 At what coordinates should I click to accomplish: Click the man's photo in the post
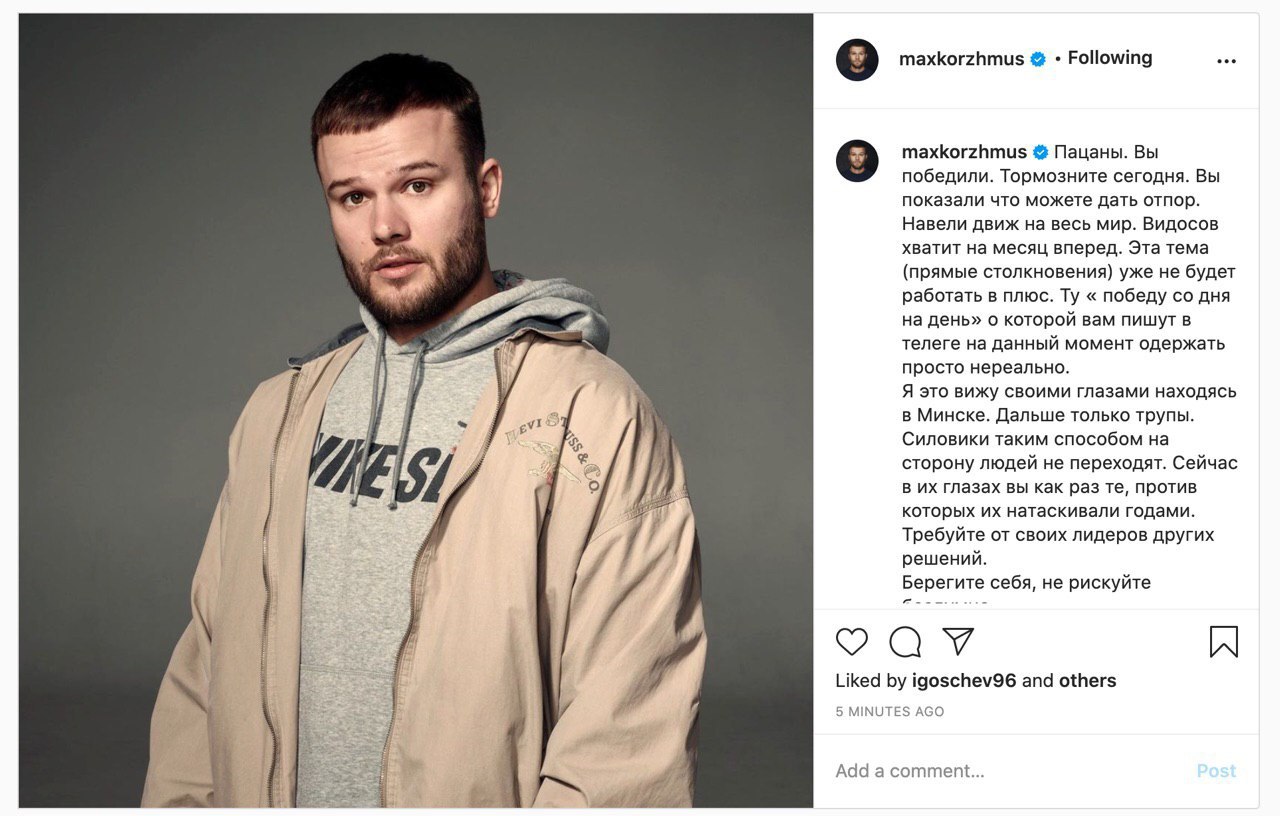(416, 411)
